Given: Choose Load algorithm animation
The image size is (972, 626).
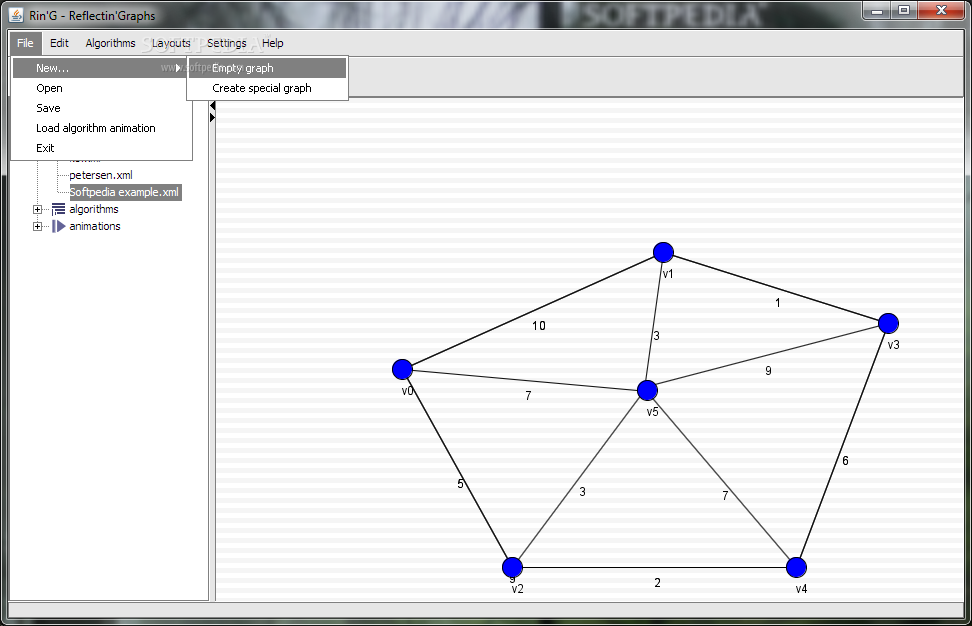Looking at the screenshot, I should [99, 128].
